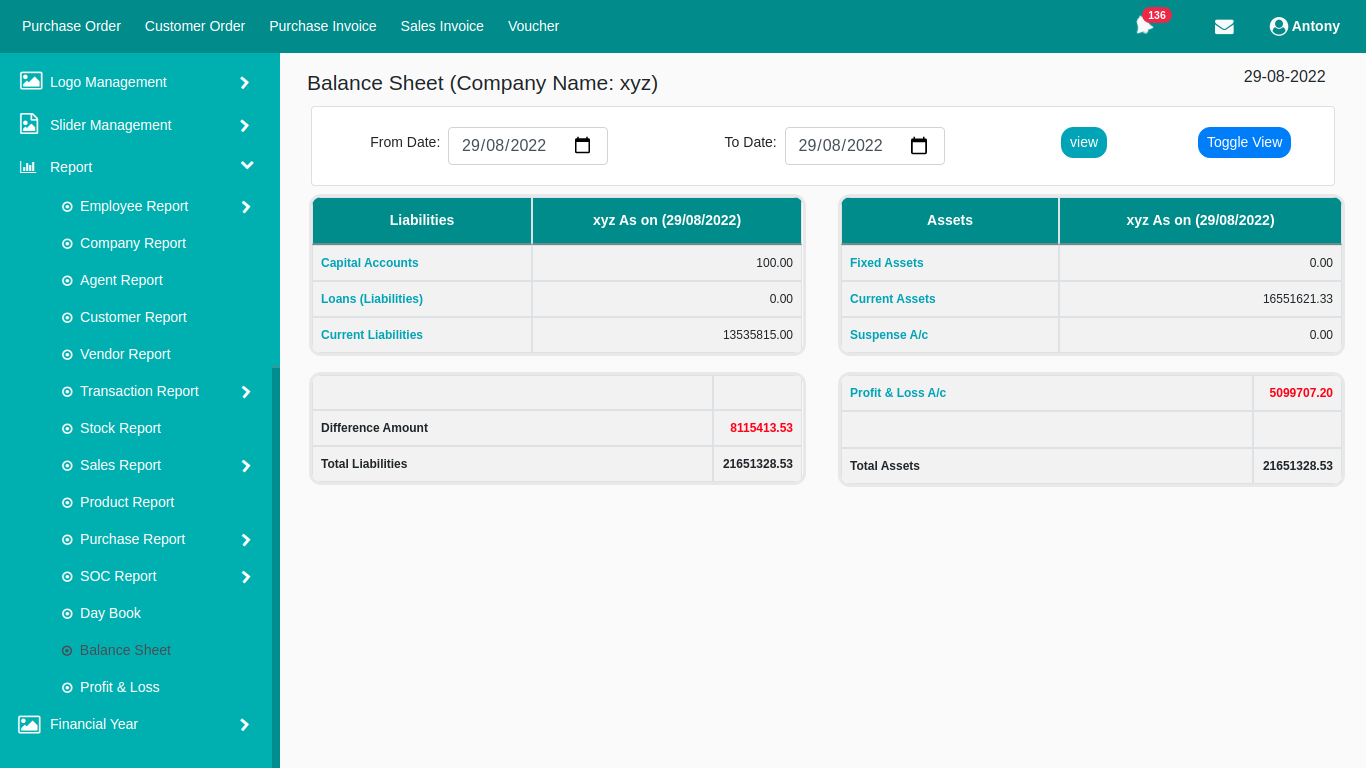This screenshot has width=1366, height=768.
Task: Open the messages envelope icon
Action: [1224, 27]
